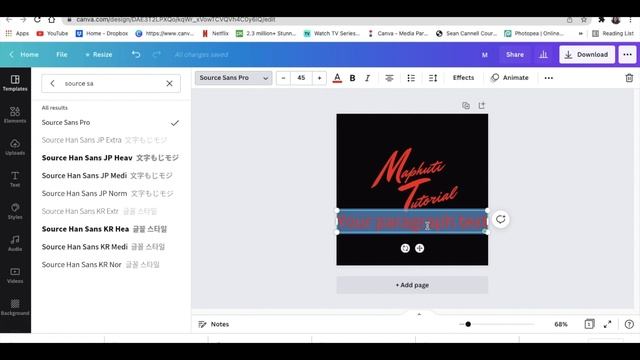
Task: Open the Effects panel
Action: pos(463,78)
